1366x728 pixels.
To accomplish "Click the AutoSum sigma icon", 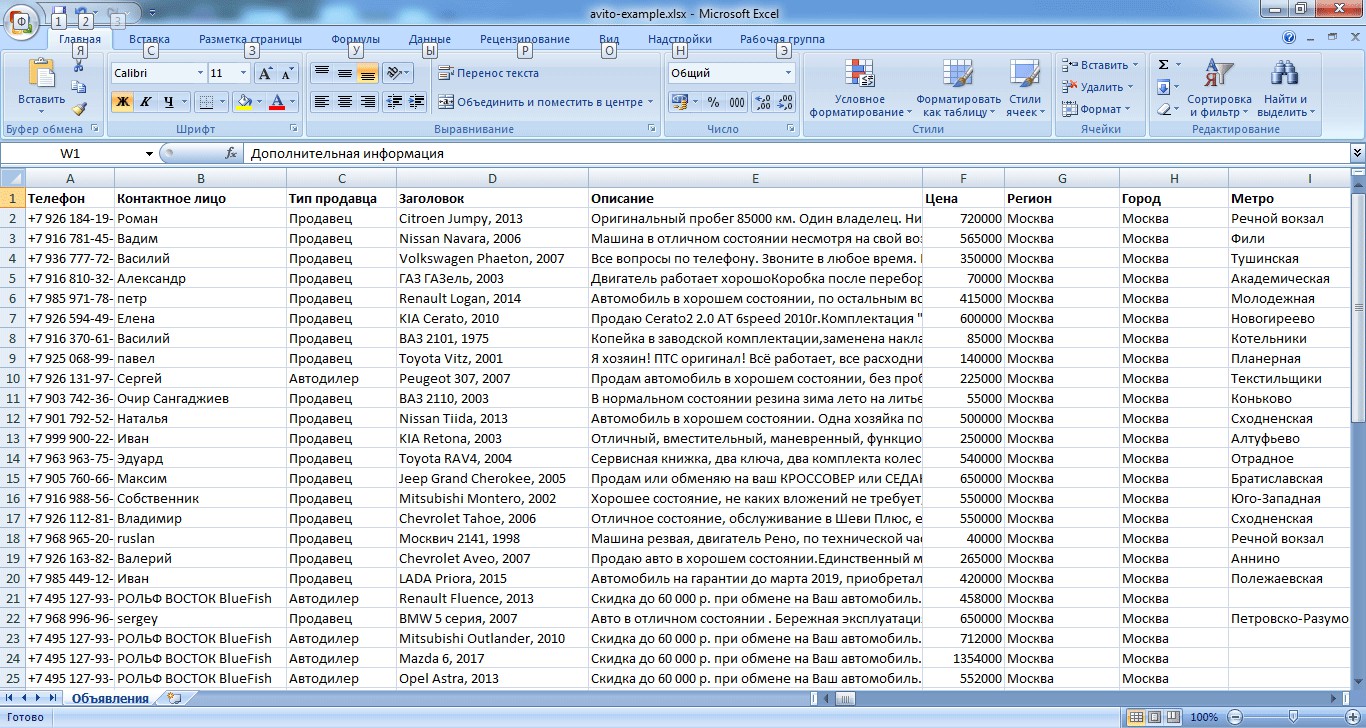I will pos(1163,65).
